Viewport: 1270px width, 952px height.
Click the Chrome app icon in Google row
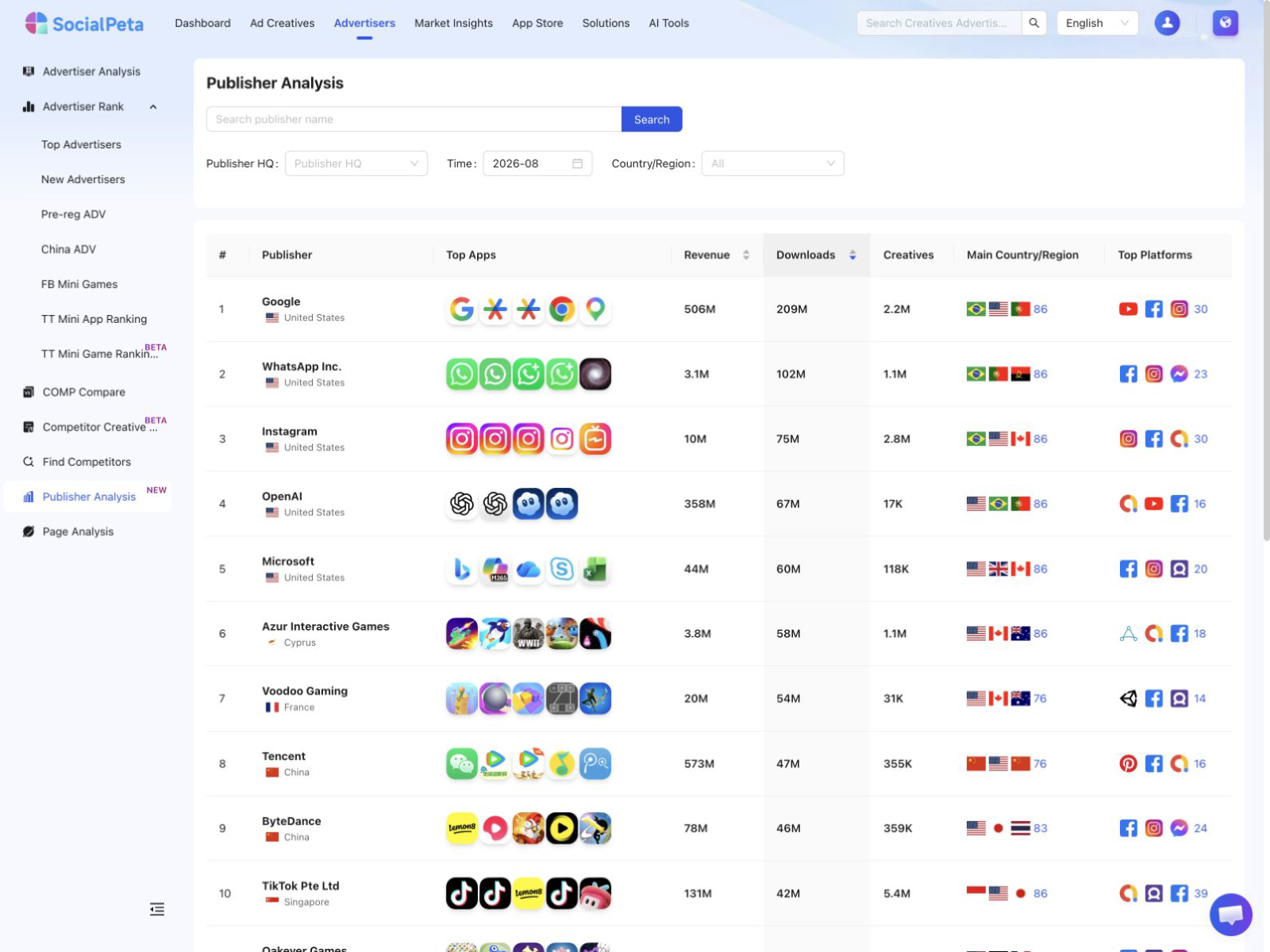pyautogui.click(x=562, y=309)
